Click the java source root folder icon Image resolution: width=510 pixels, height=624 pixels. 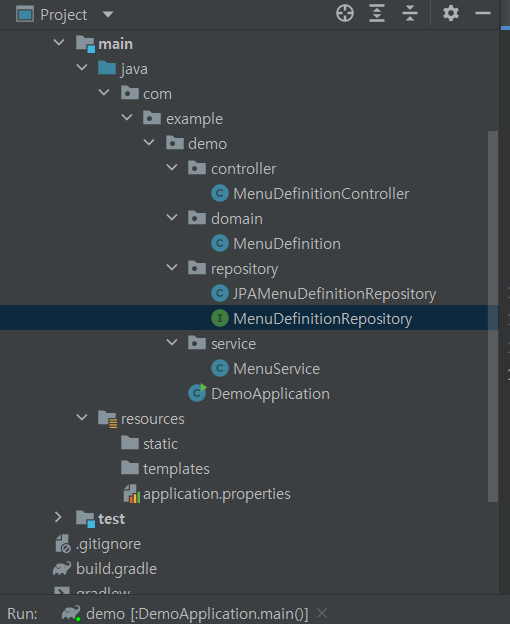(x=107, y=68)
